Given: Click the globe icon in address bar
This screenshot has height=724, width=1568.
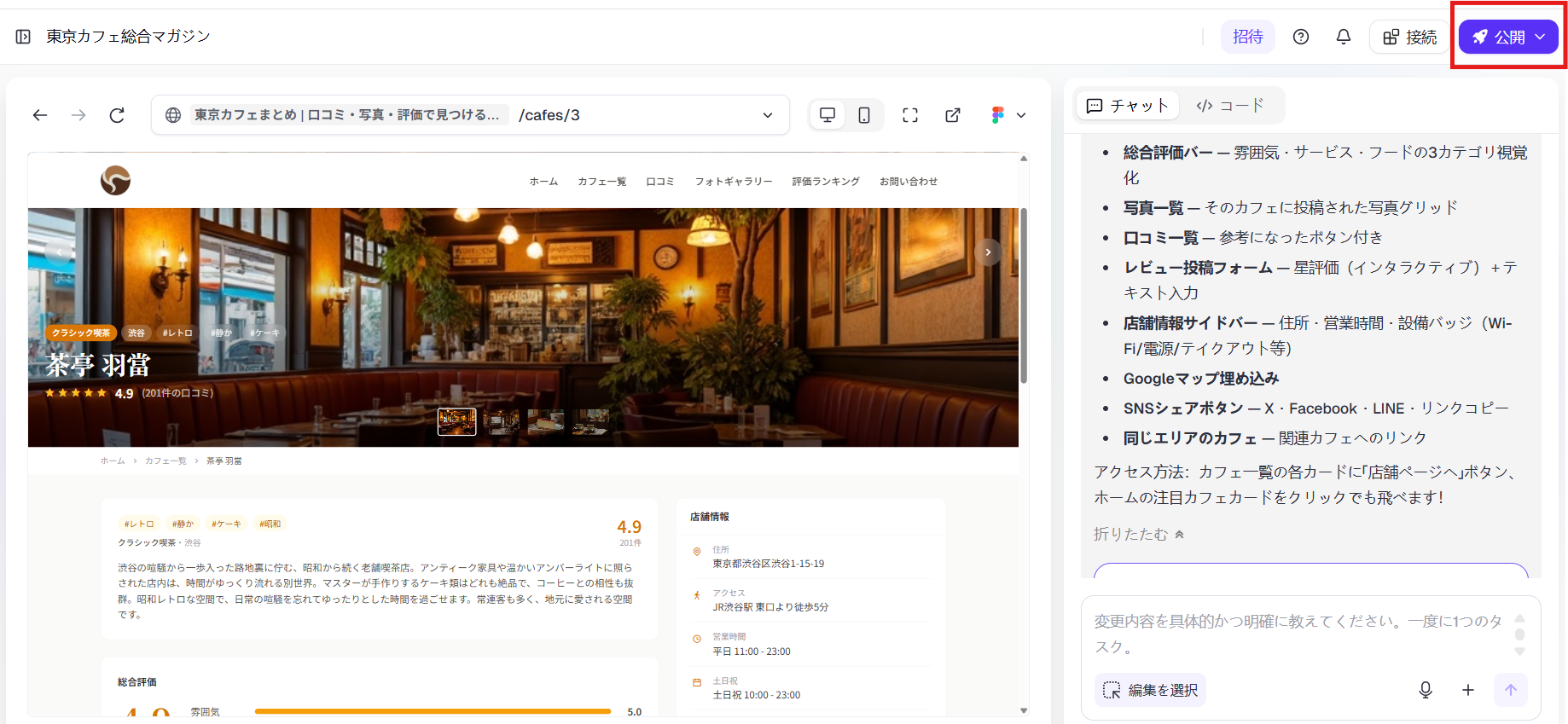Looking at the screenshot, I should pyautogui.click(x=173, y=115).
